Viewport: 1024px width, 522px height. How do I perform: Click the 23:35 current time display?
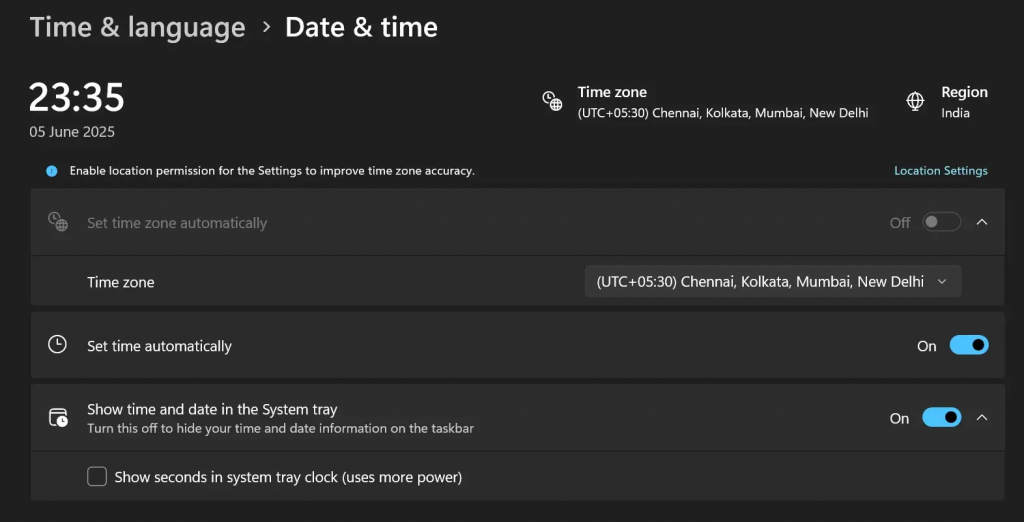click(x=76, y=98)
